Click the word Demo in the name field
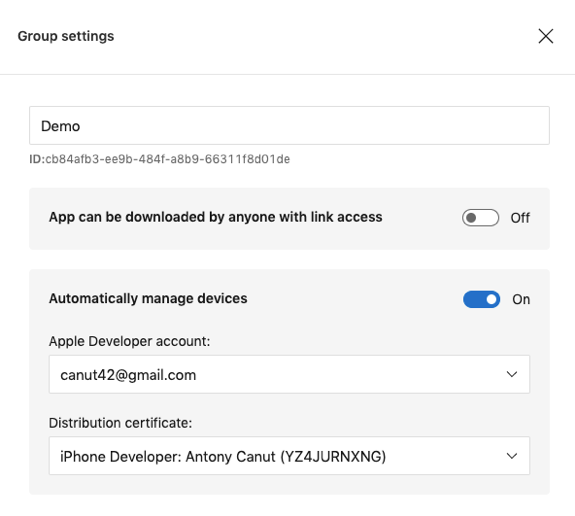 pyautogui.click(x=61, y=126)
